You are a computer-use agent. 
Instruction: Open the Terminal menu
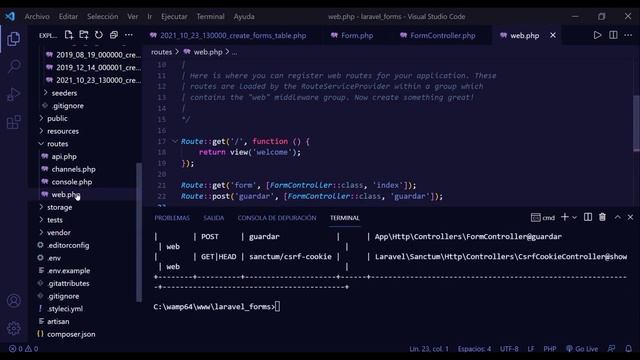(x=210, y=16)
